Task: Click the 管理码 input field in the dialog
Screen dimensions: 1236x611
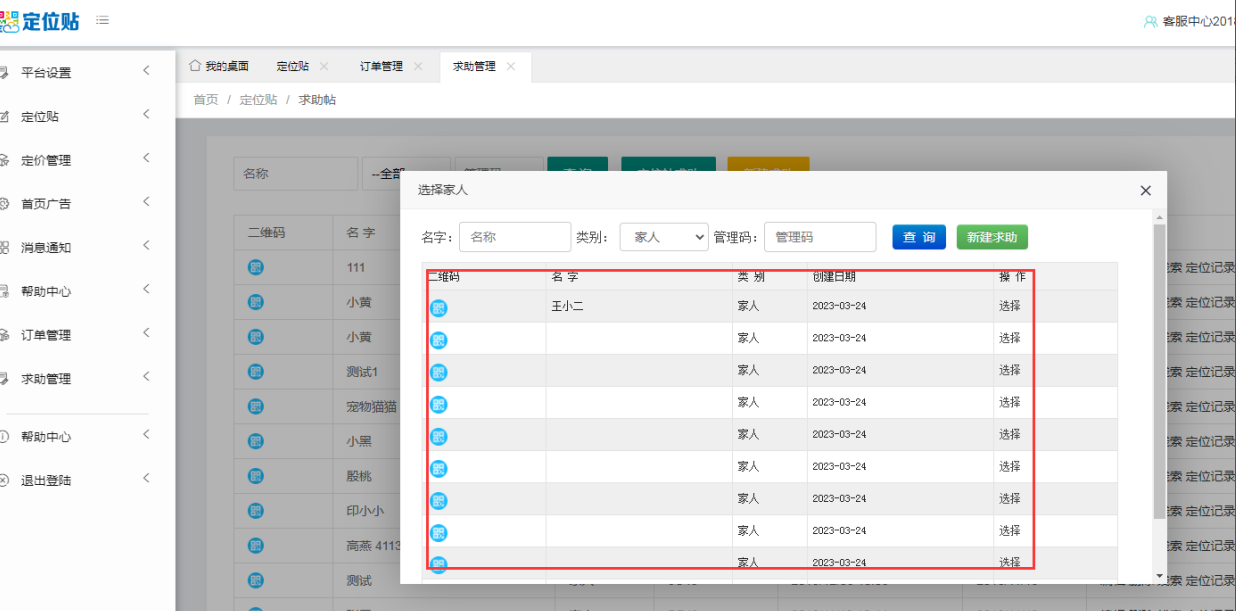Action: 820,237
